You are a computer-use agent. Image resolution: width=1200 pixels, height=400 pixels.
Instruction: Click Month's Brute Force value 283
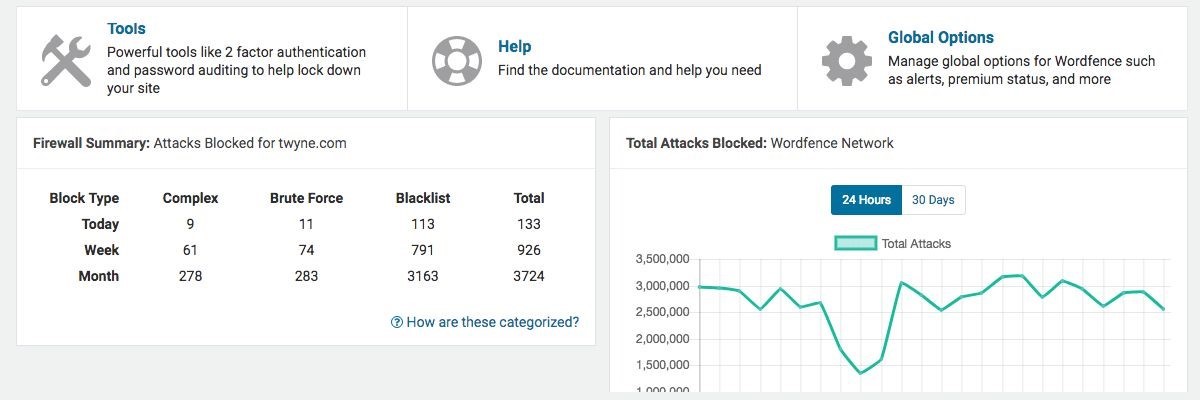point(306,276)
